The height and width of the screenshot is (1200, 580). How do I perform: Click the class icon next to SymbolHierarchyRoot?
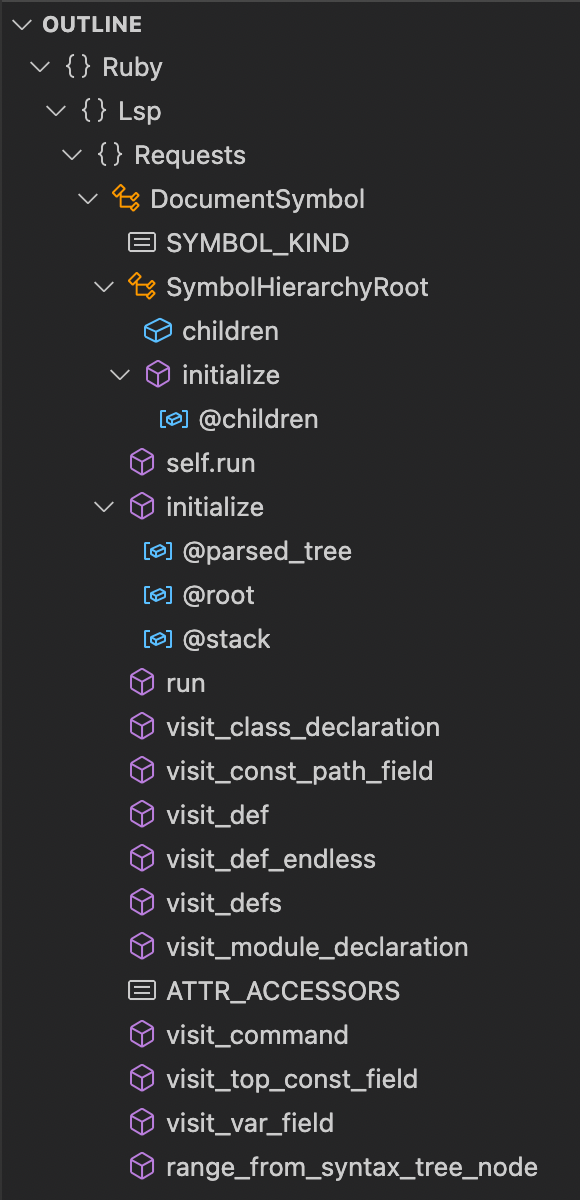[140, 286]
